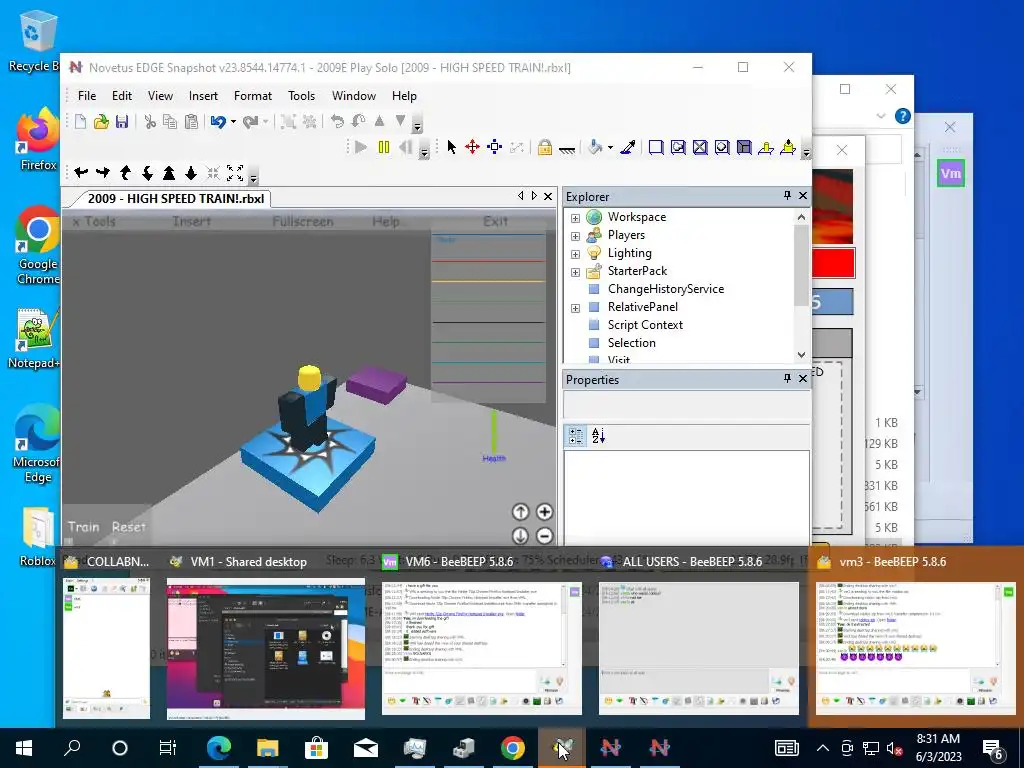Screen dimensions: 1024x768
Task: Pin the Properties panel
Action: [787, 378]
